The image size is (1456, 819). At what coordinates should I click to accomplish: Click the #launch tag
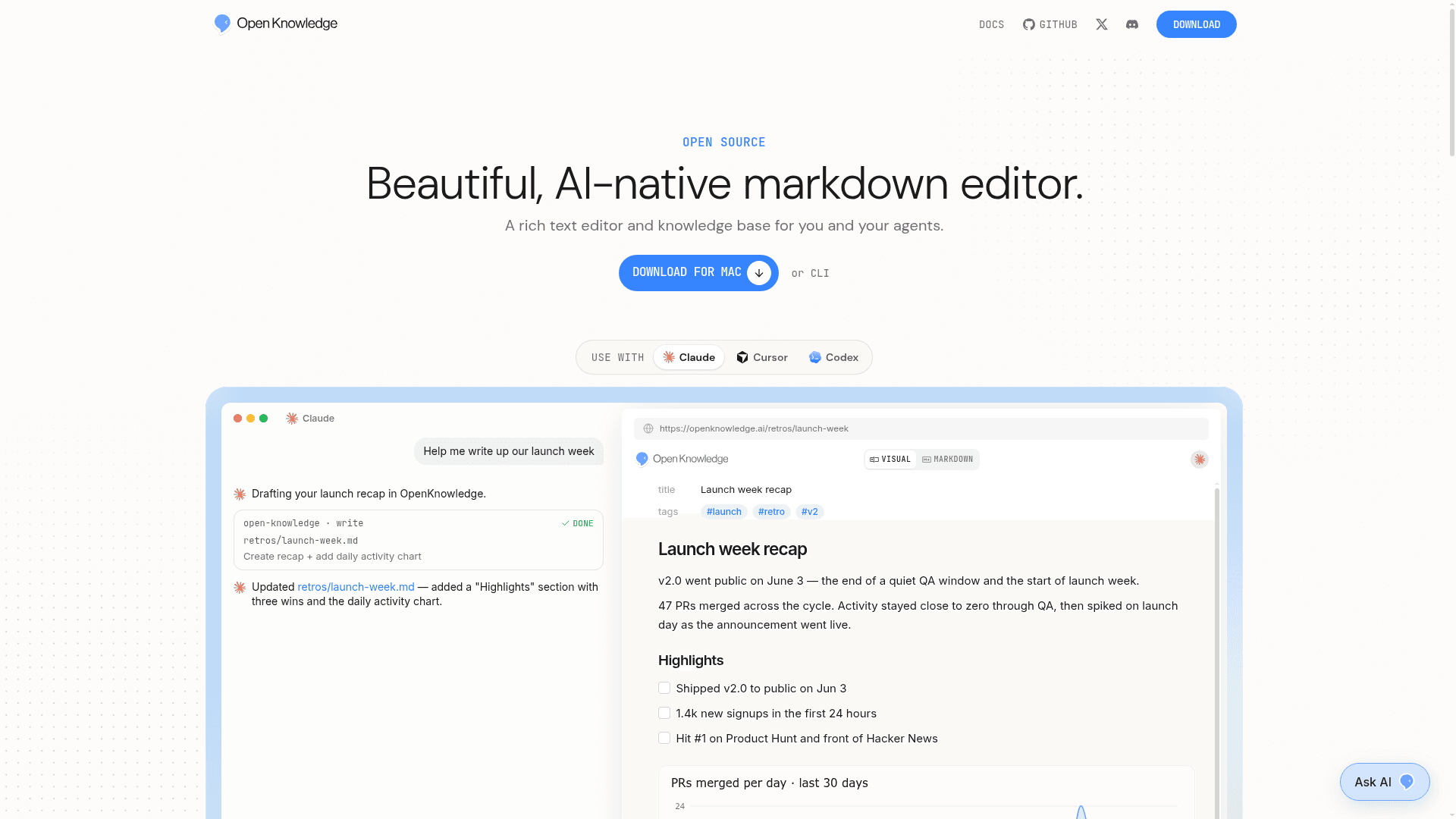click(724, 512)
